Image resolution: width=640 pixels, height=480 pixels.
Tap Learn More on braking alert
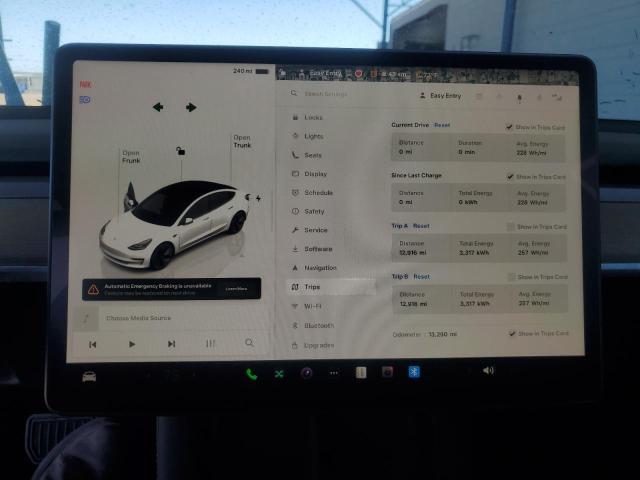click(236, 289)
